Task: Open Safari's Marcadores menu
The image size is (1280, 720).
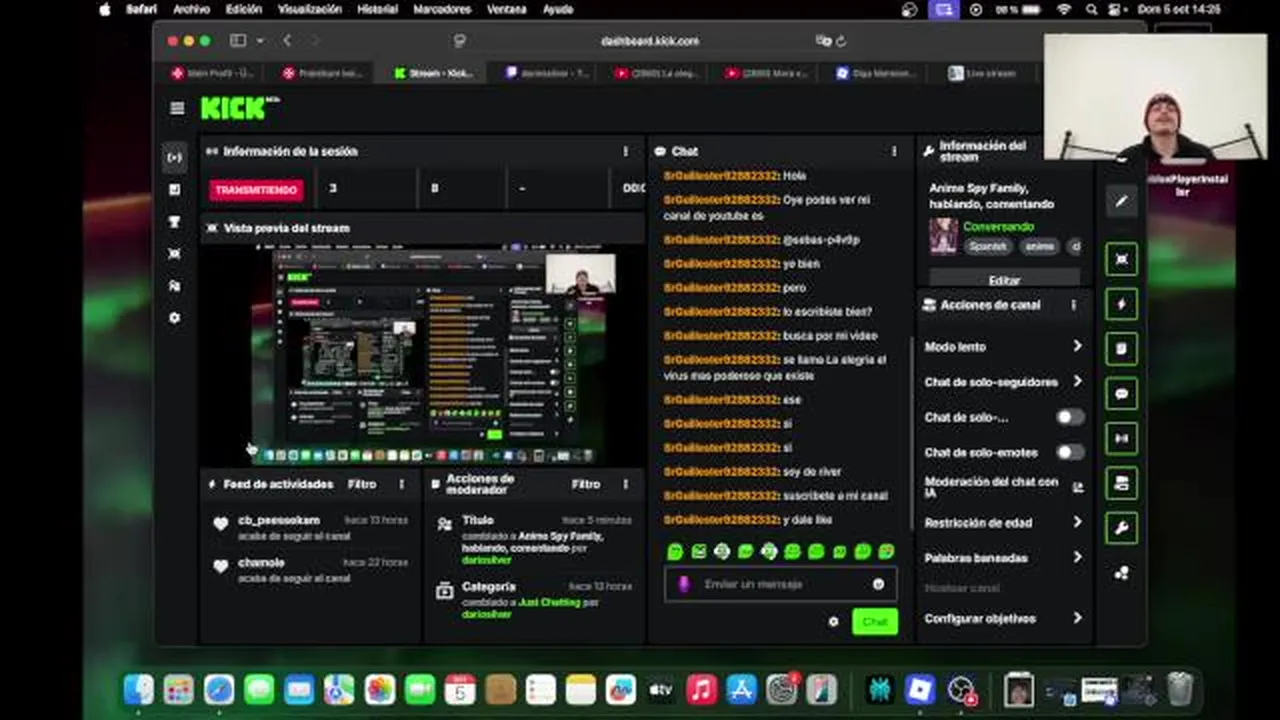Action: pyautogui.click(x=442, y=9)
